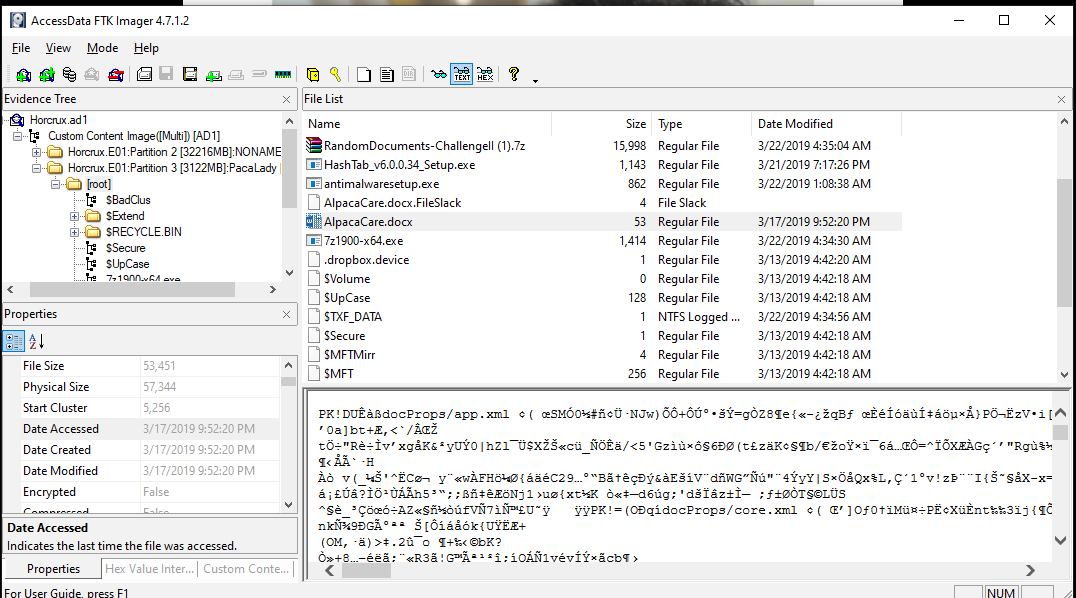Viewport: 1076px width, 598px height.
Task: Click the yellow safe Obtain Protected Files icon
Action: coord(313,75)
